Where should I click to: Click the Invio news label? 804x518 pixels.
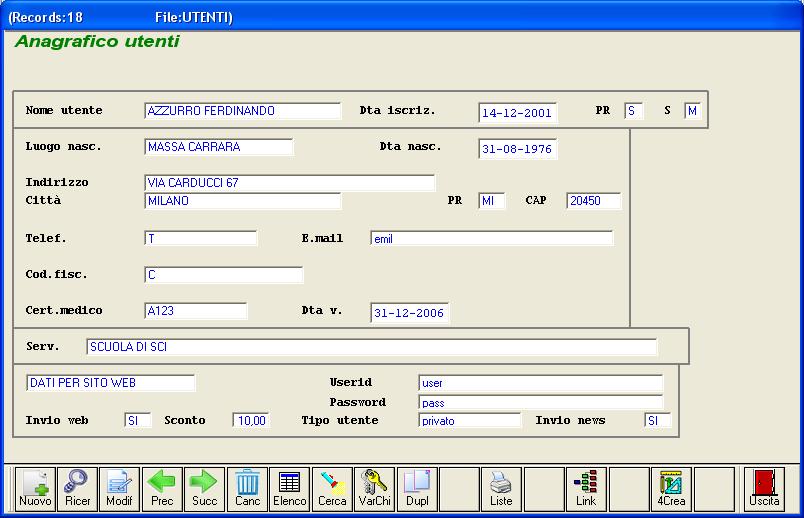[x=570, y=420]
